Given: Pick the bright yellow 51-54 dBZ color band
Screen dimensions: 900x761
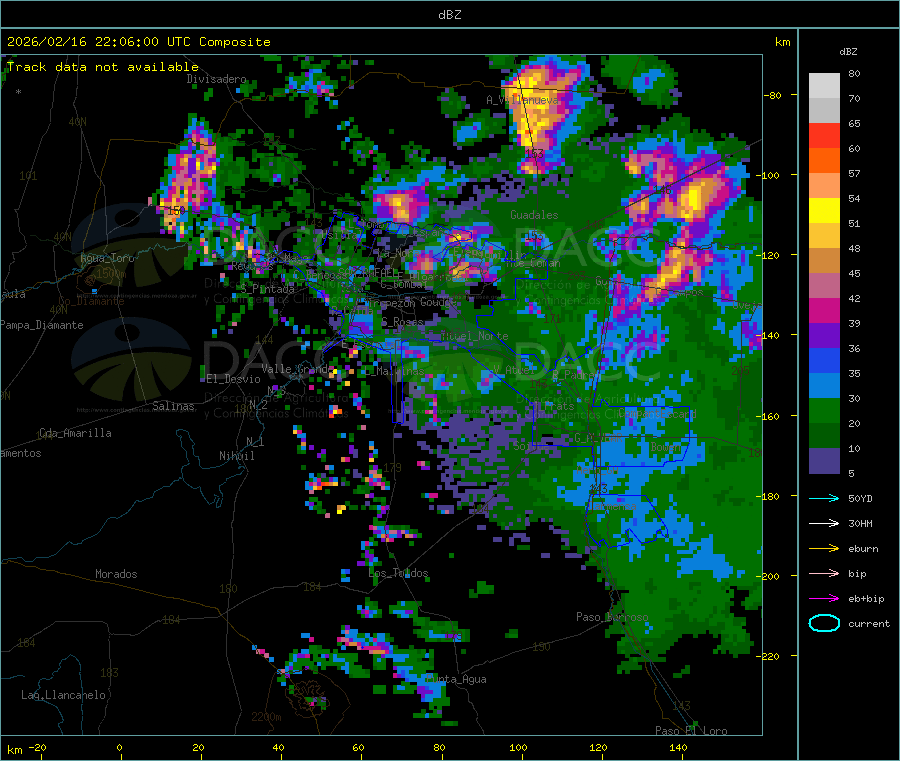Looking at the screenshot, I should point(824,211).
